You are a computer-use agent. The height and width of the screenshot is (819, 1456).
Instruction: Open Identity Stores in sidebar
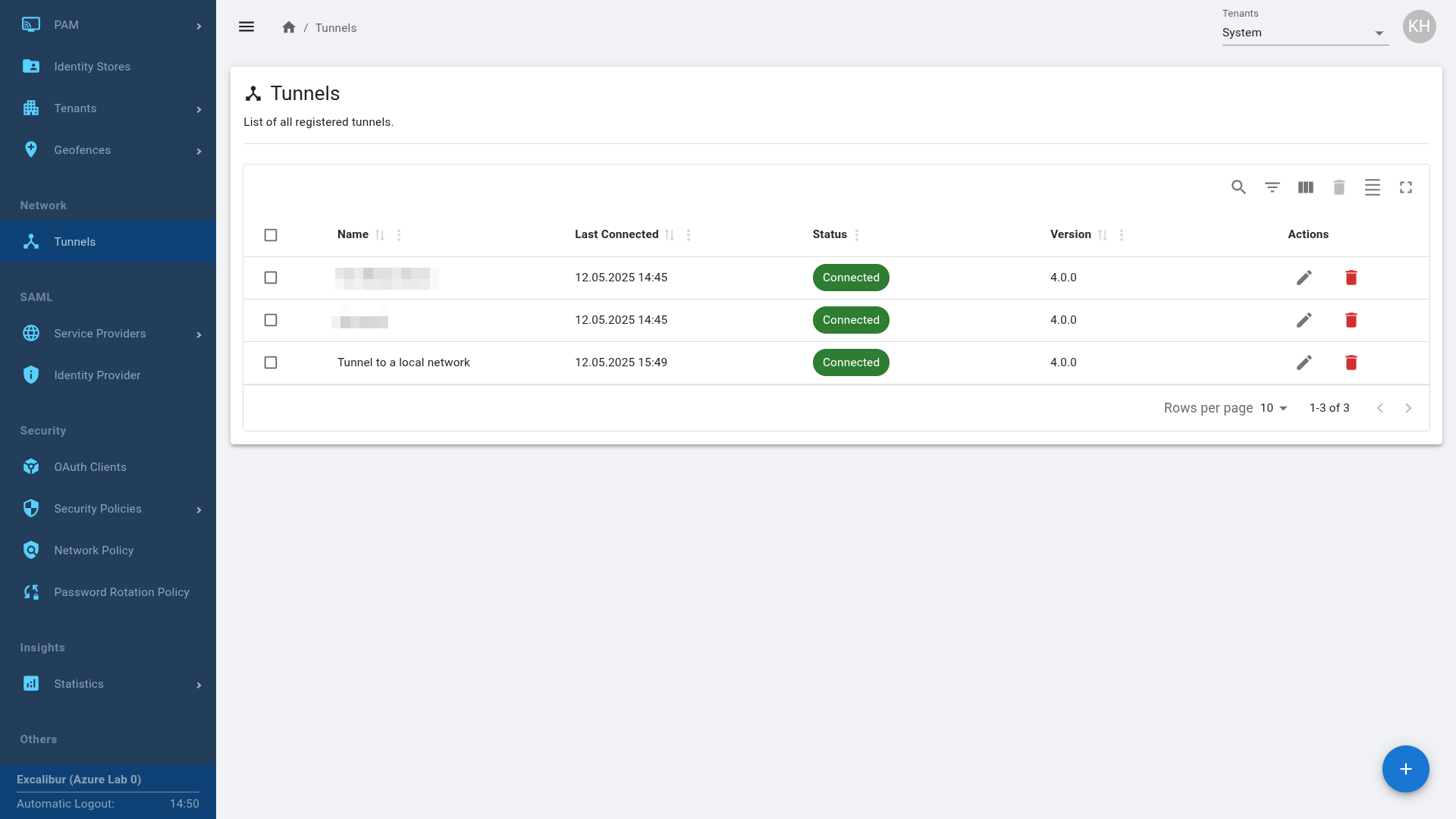pos(92,67)
